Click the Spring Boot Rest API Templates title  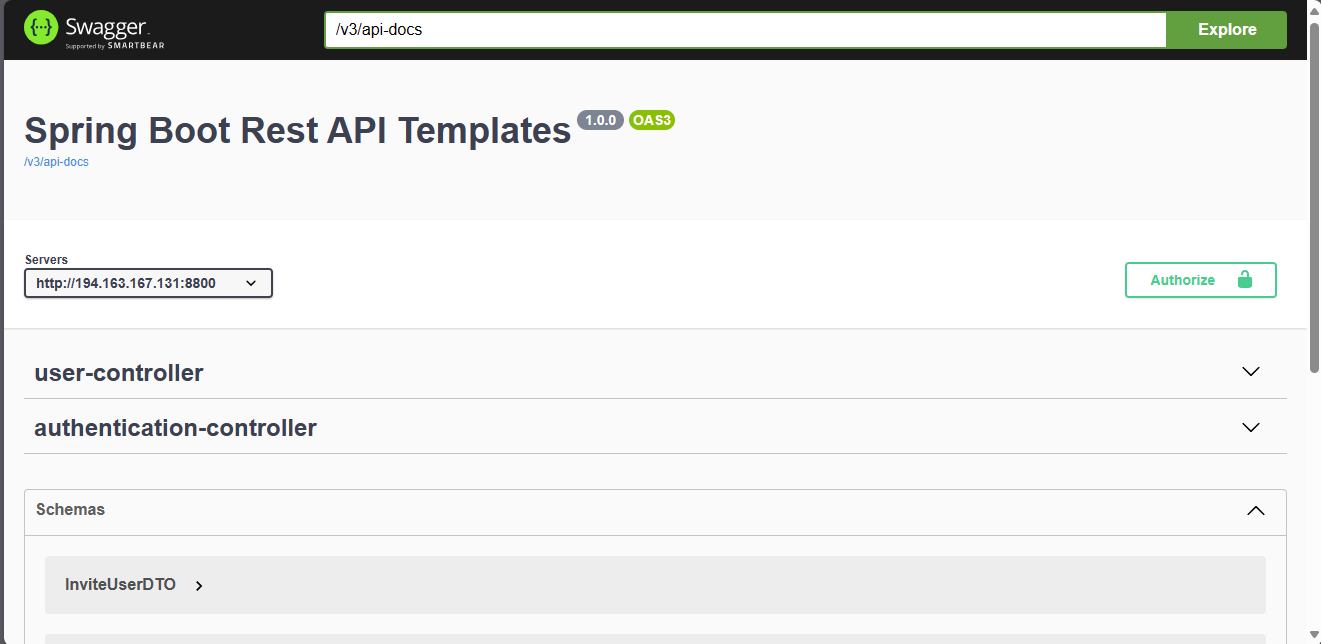click(298, 131)
